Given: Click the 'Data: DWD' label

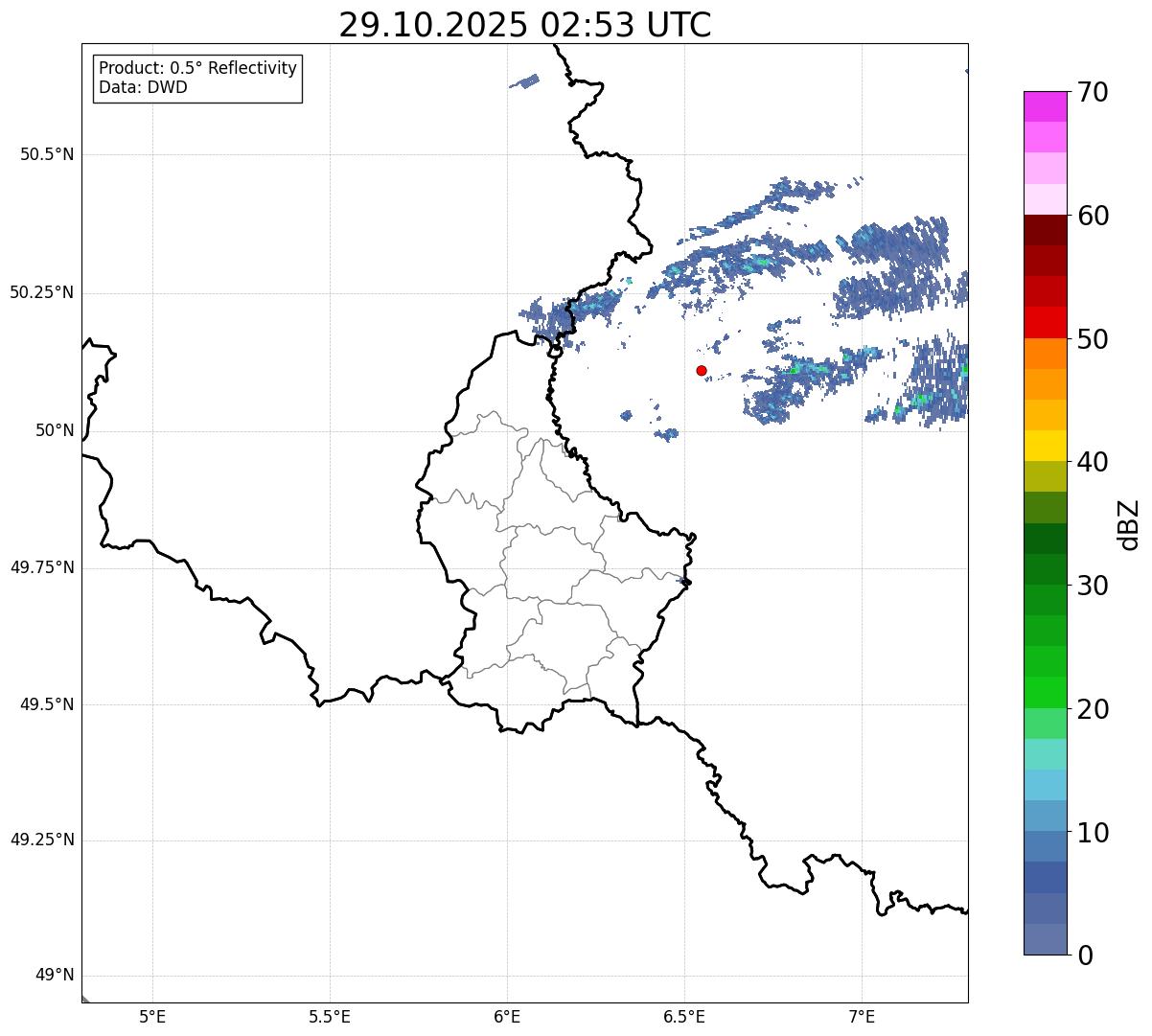Looking at the screenshot, I should pos(143,87).
